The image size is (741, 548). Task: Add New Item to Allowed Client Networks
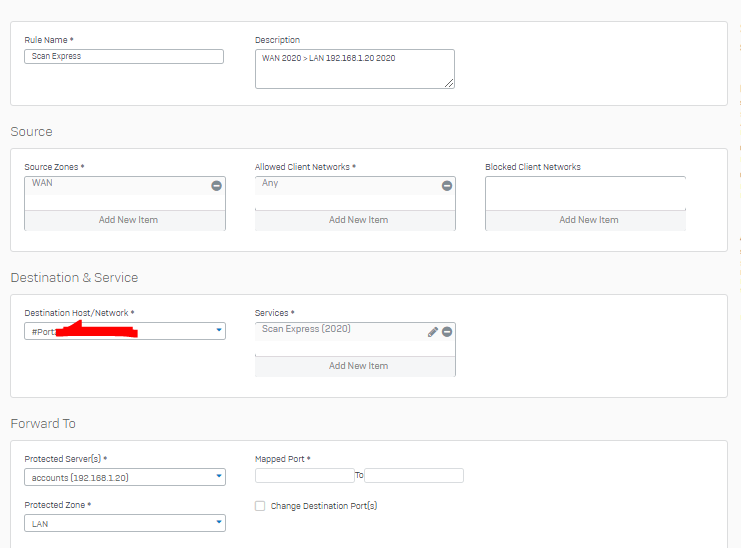coord(358,220)
